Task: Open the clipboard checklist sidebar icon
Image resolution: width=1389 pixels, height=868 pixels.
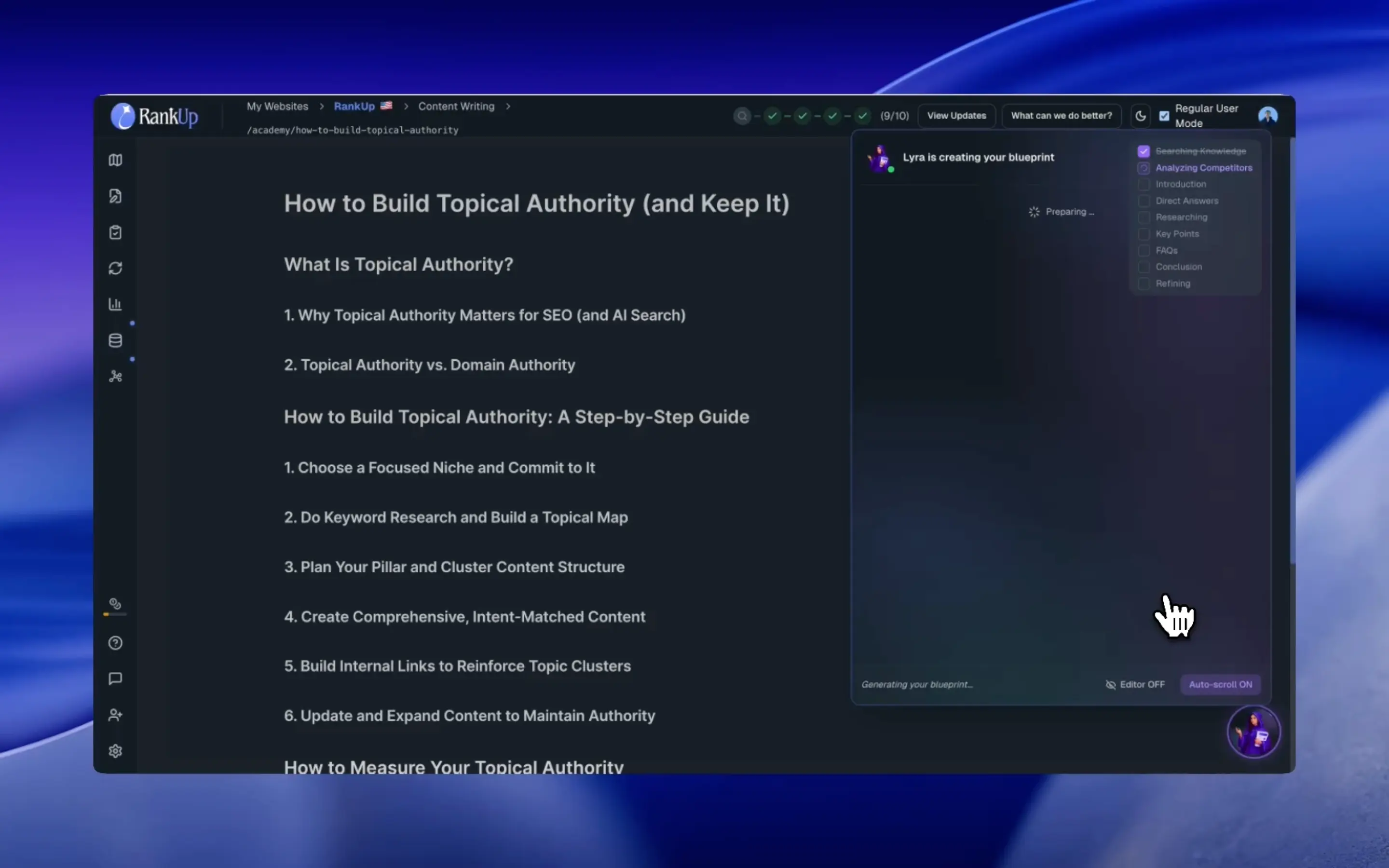Action: (x=115, y=232)
